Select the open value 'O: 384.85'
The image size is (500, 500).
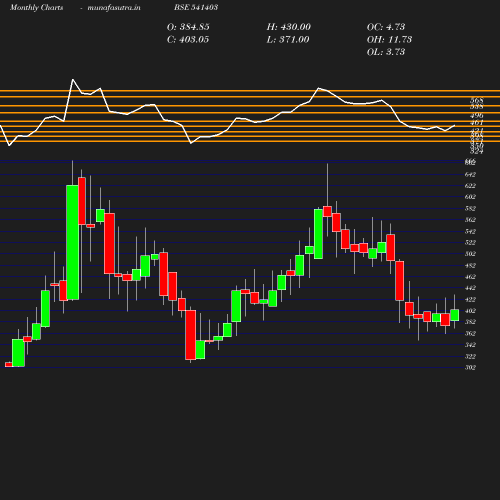pos(188,27)
